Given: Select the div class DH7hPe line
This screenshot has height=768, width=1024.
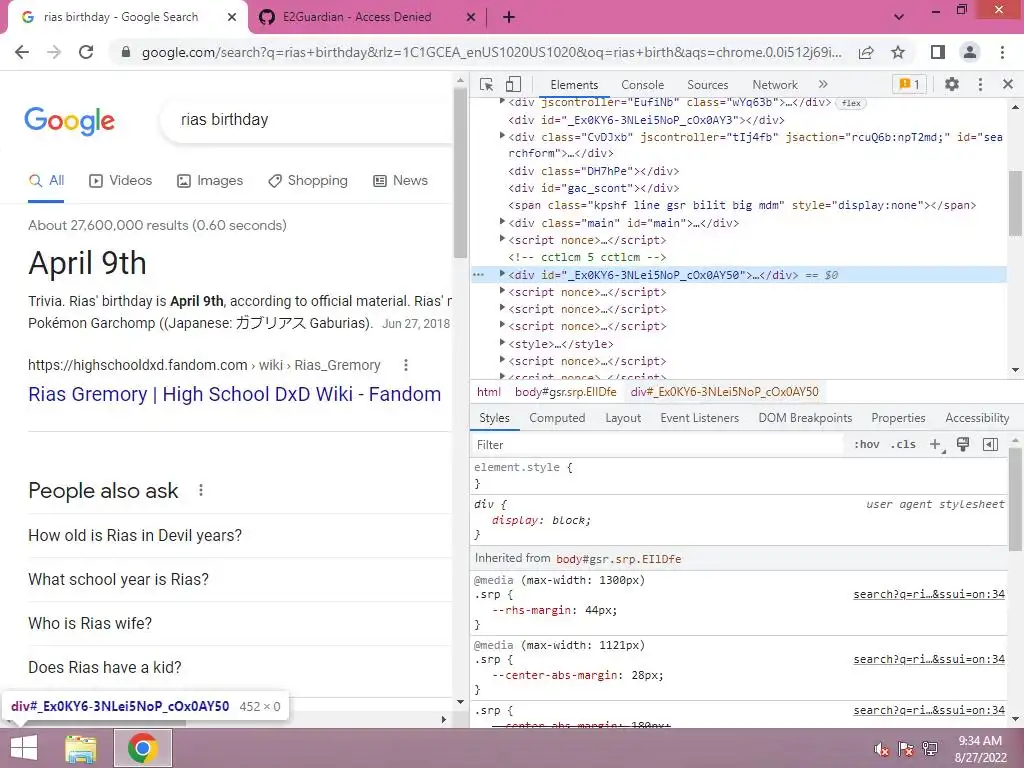Looking at the screenshot, I should [594, 171].
